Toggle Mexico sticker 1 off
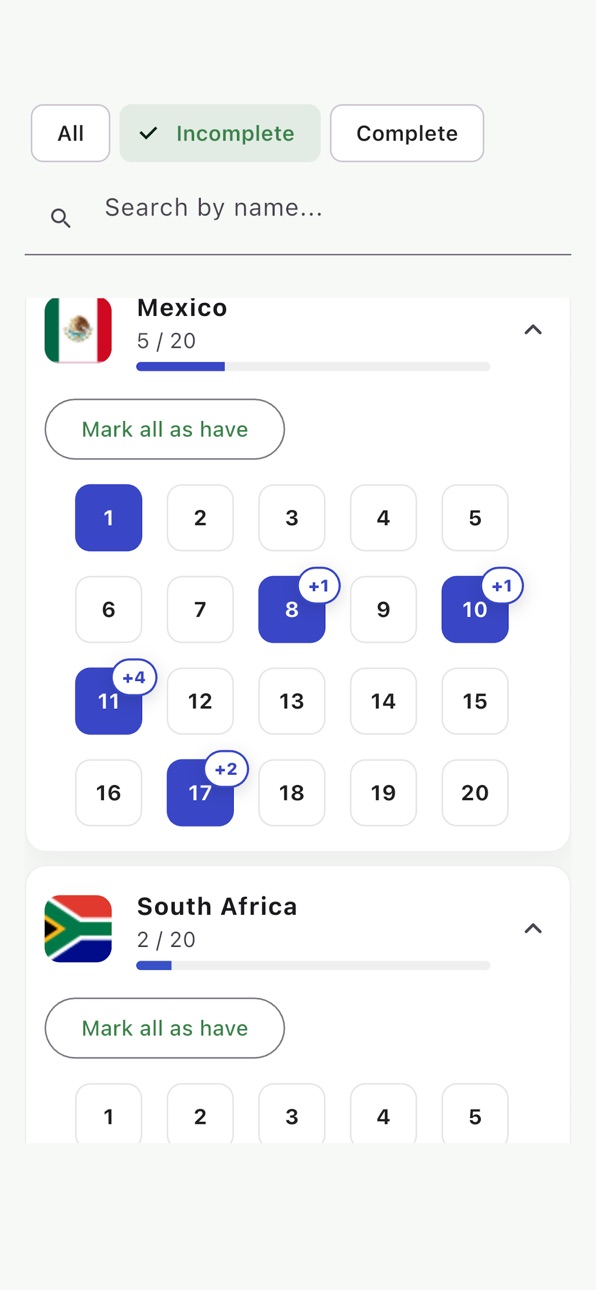 [108, 518]
